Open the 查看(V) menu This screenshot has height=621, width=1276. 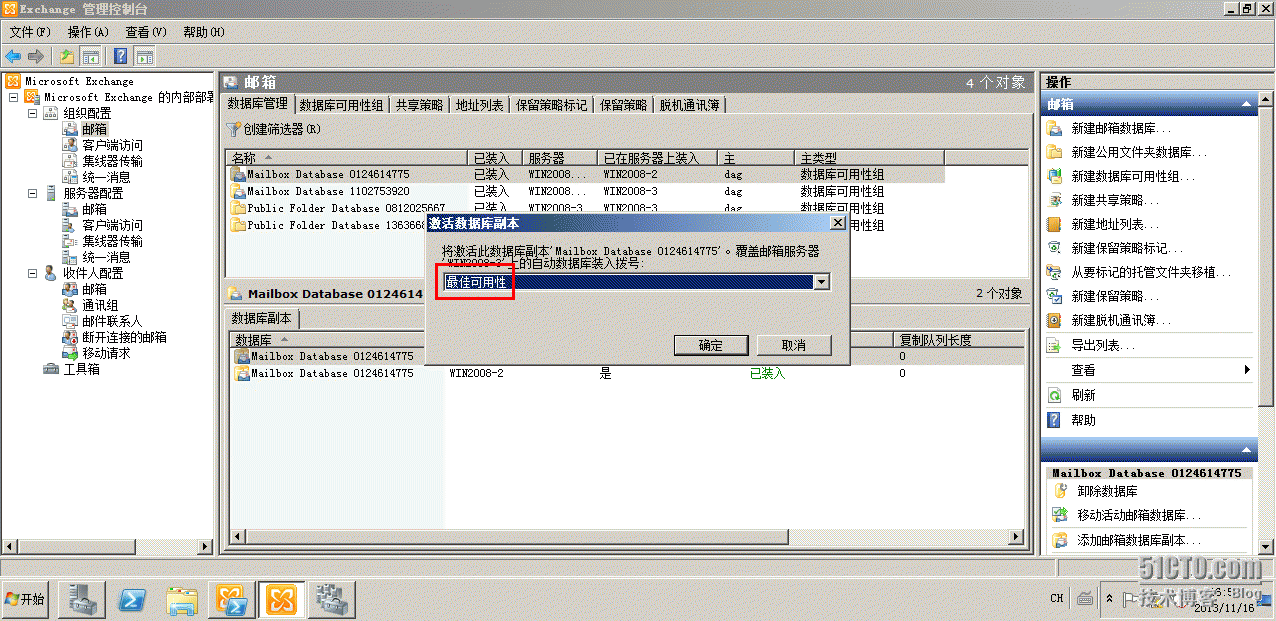coord(146,32)
